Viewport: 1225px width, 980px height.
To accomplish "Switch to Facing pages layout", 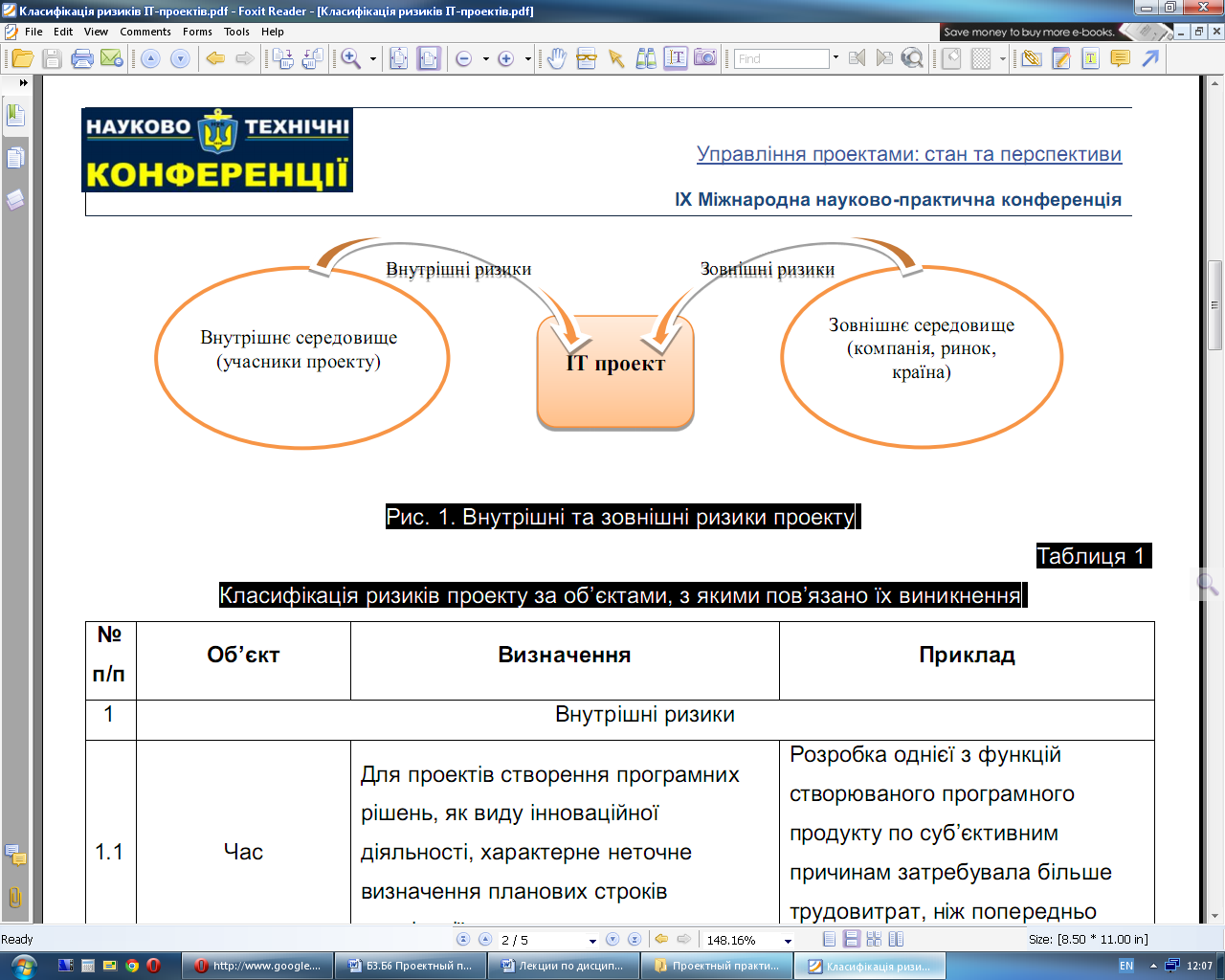I will [896, 940].
